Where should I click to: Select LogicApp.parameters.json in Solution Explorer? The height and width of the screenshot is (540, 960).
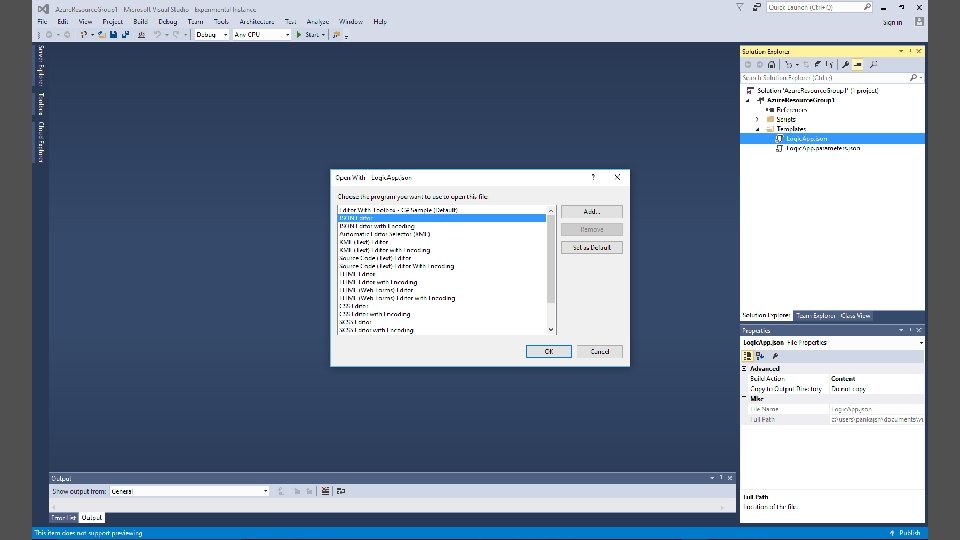click(x=823, y=148)
